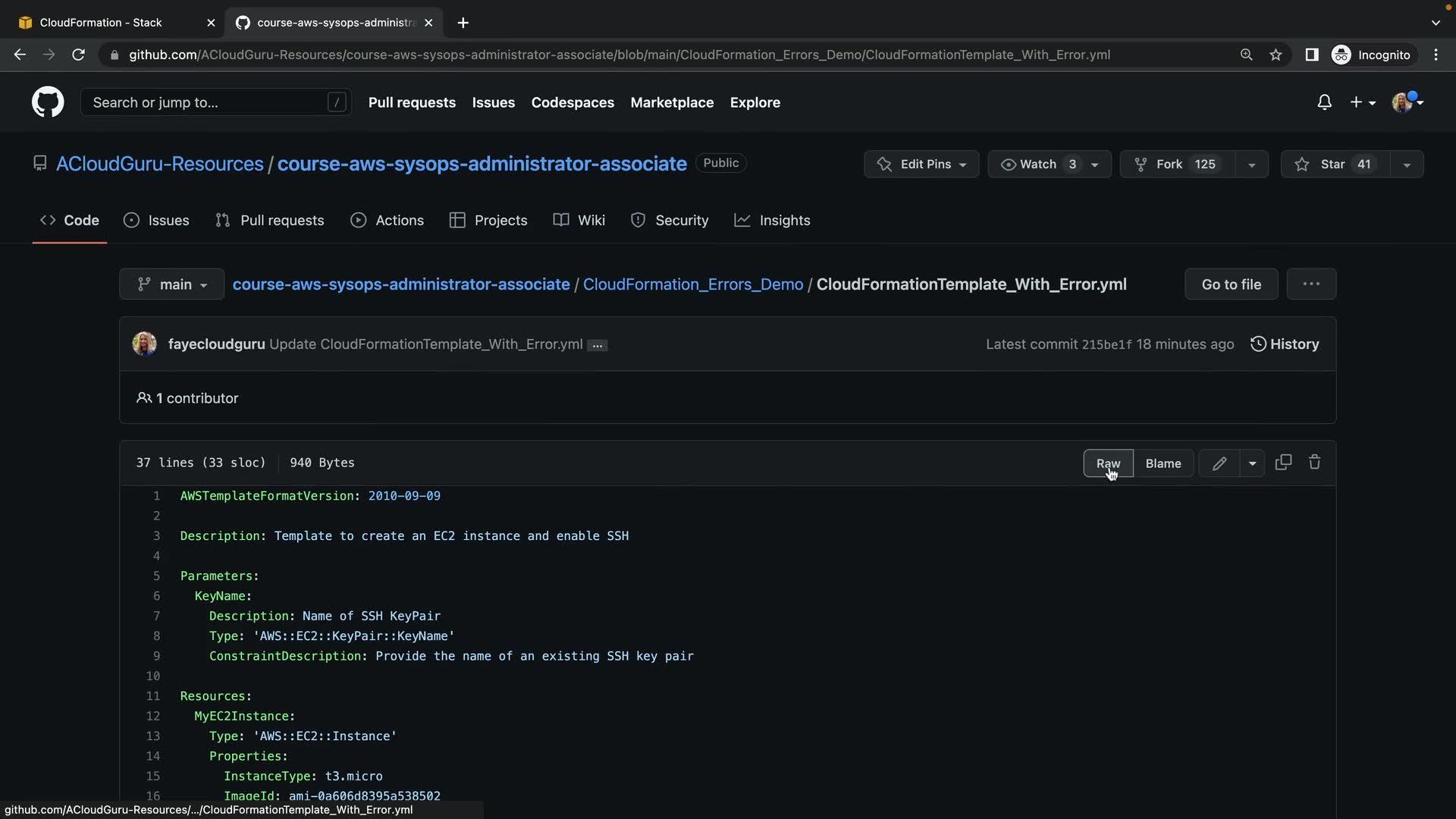Click the GitHub Octocat logo
Image resolution: width=1456 pixels, height=819 pixels.
point(48,102)
